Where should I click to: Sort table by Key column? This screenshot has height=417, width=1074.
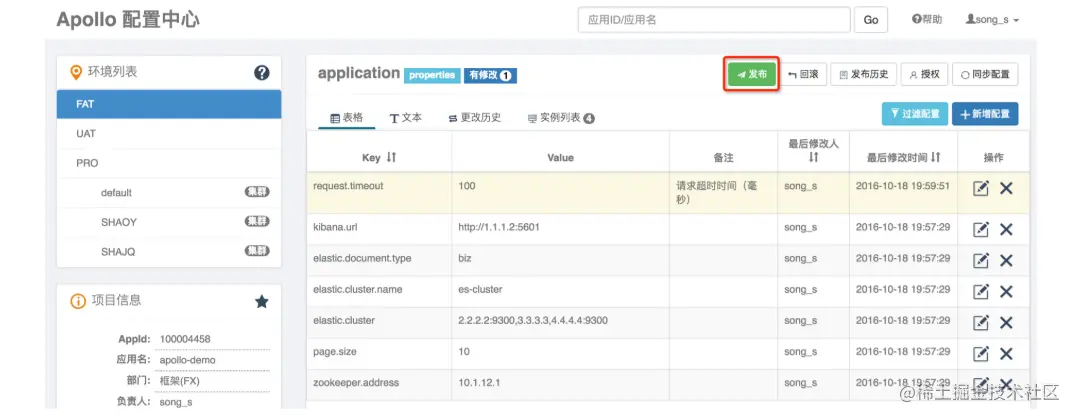tap(391, 157)
